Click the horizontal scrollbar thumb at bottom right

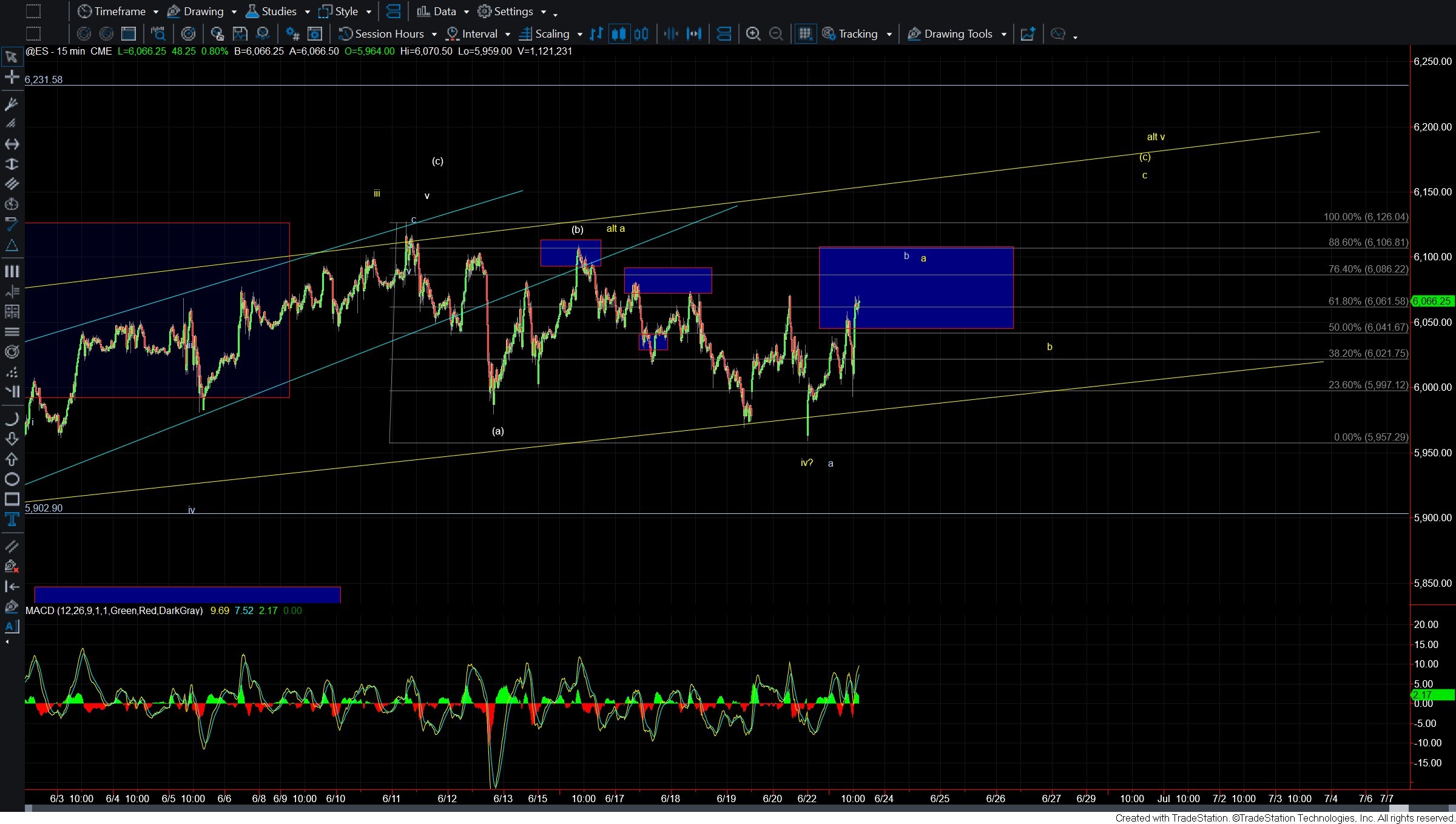(x=1399, y=808)
